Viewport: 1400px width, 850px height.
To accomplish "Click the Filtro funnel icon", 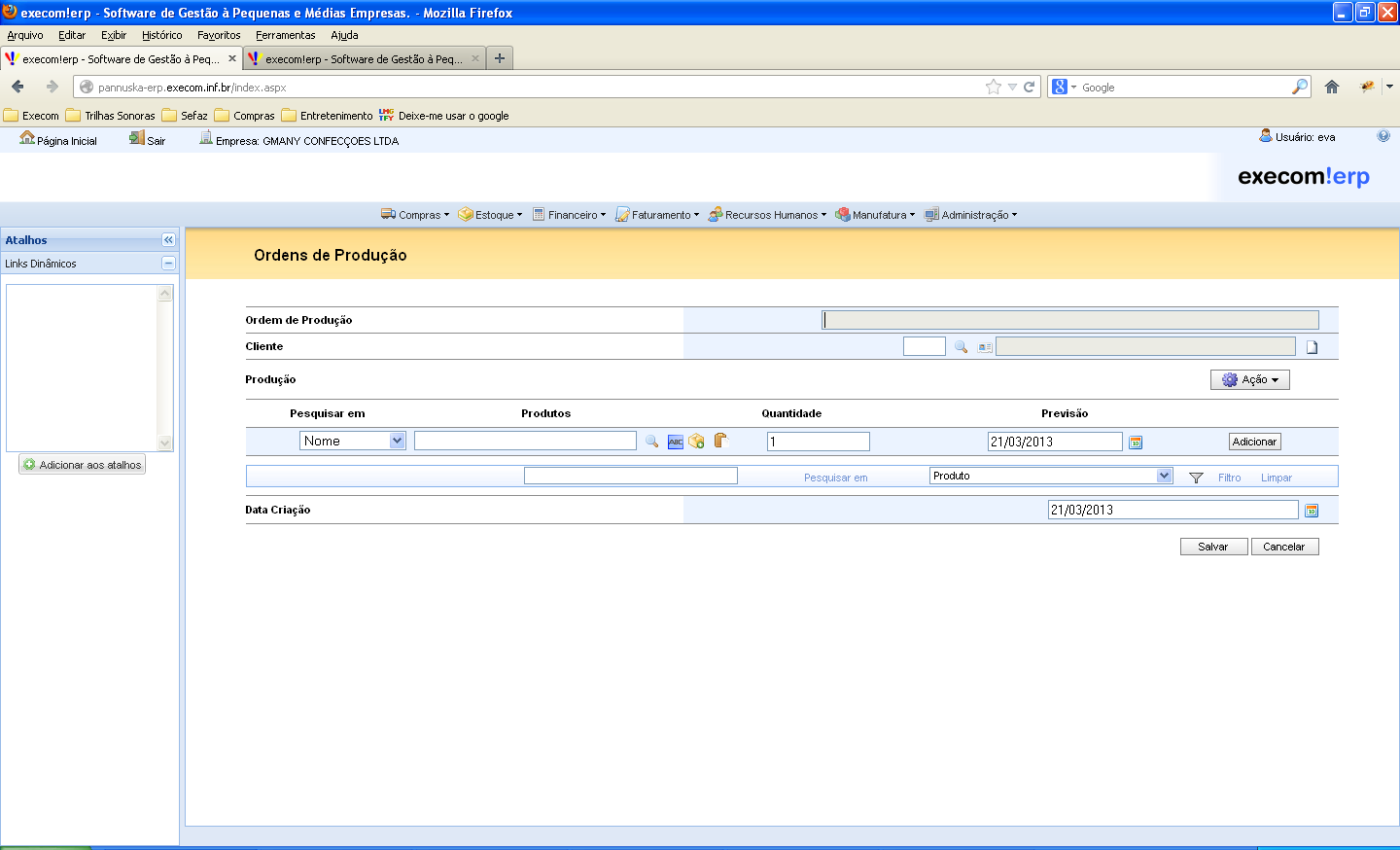I will pos(1197,478).
